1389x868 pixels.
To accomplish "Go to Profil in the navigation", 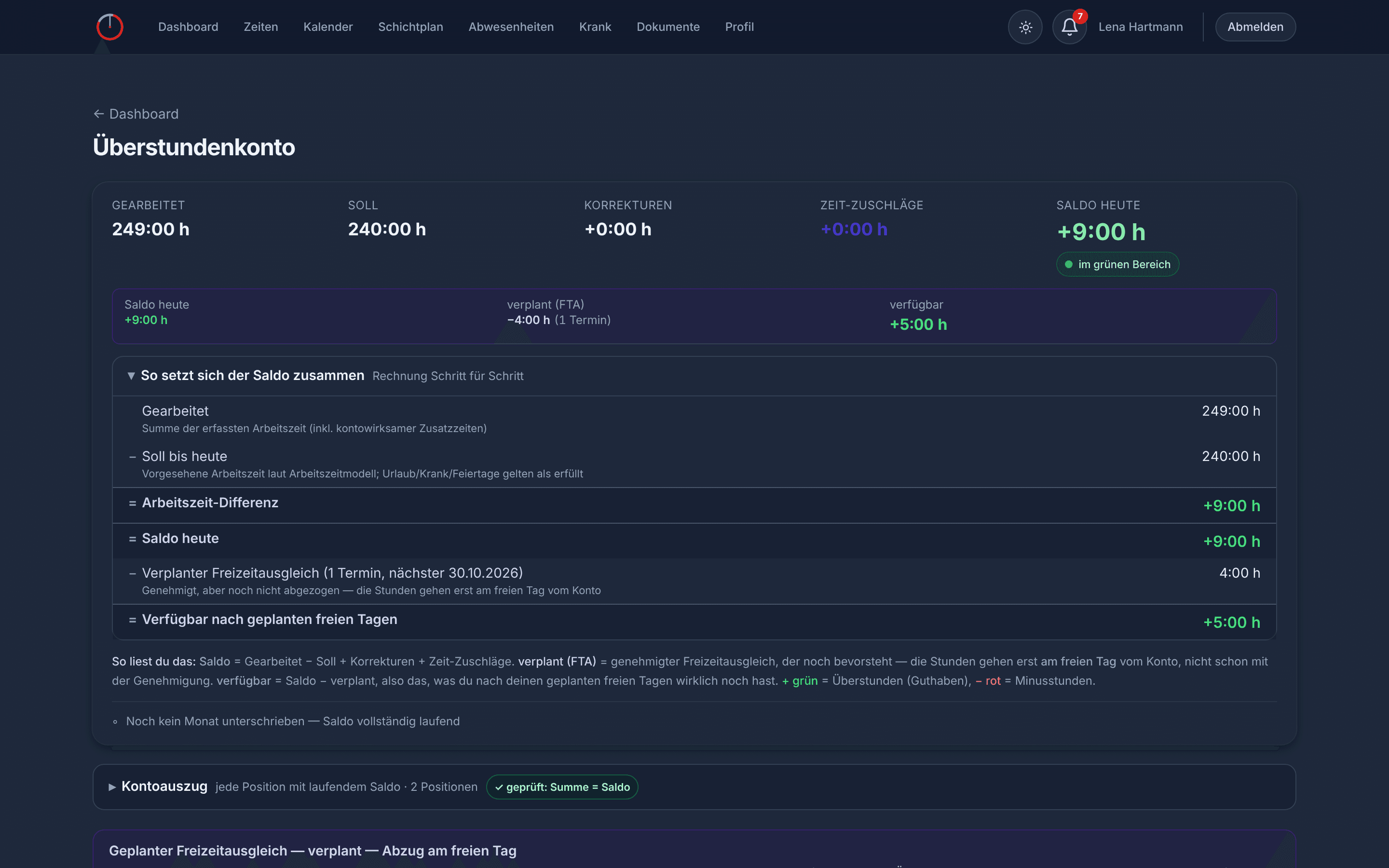I will 739,27.
